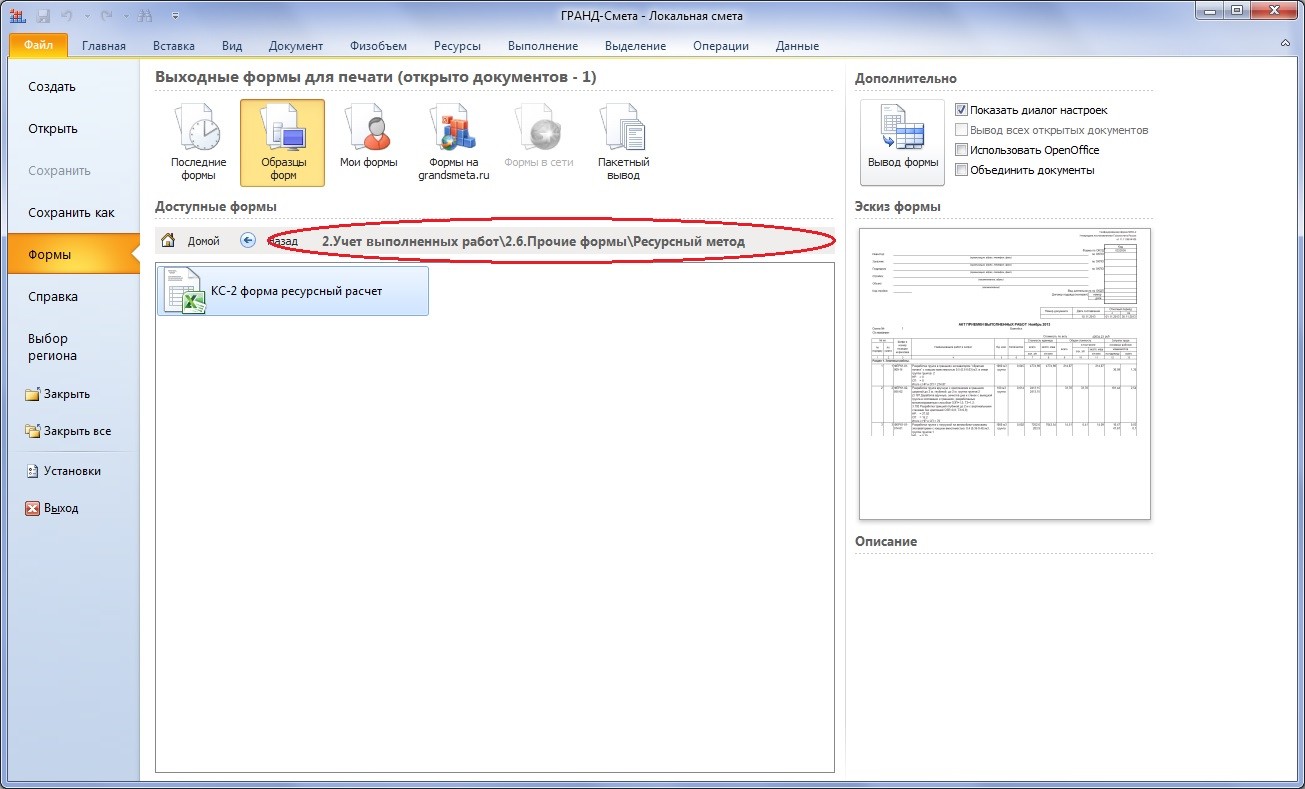This screenshot has width=1305, height=789.
Task: Open the Пакетный вывод batch output icon
Action: point(623,142)
